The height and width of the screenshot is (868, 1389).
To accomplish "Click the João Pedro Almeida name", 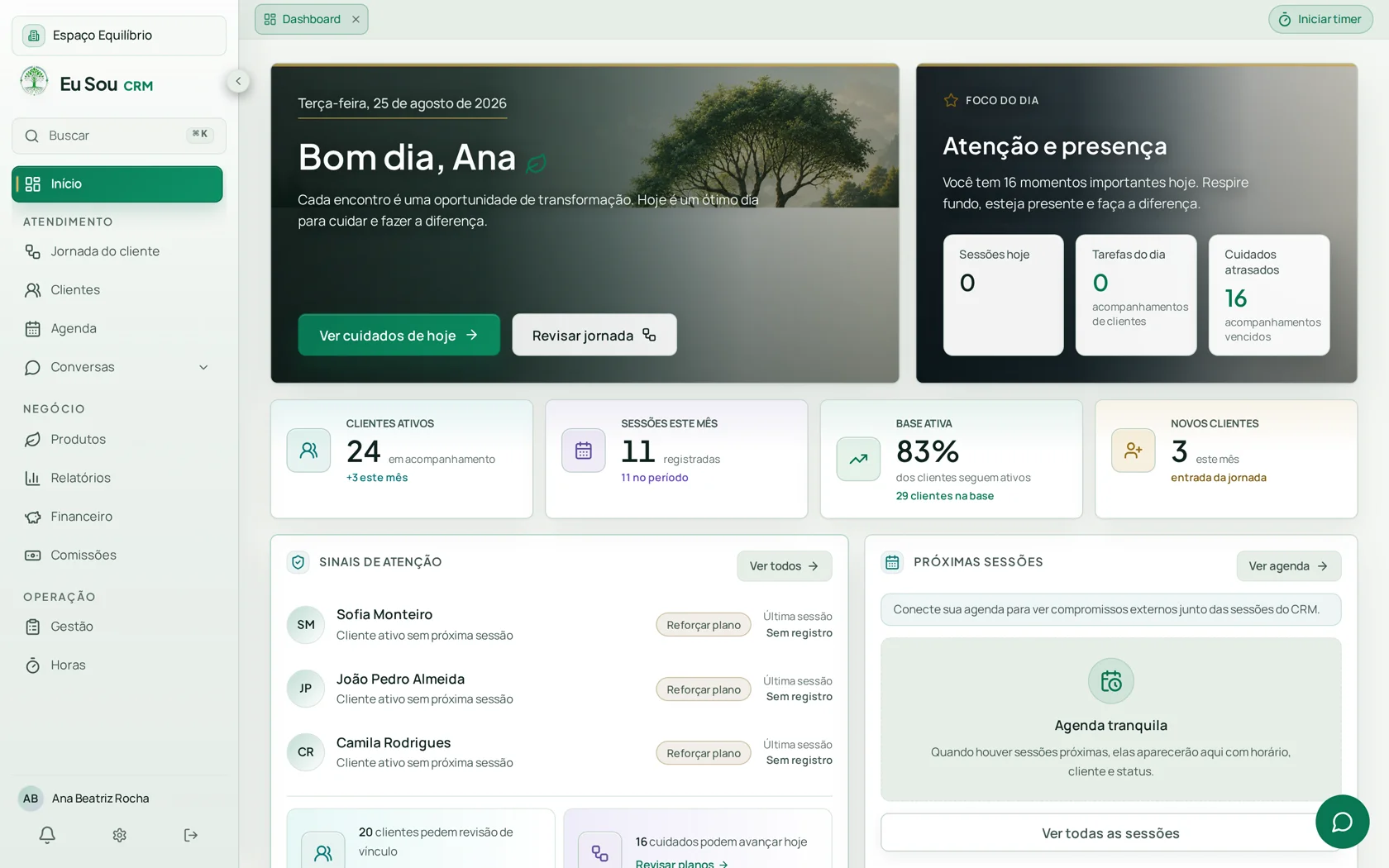I will pos(400,680).
